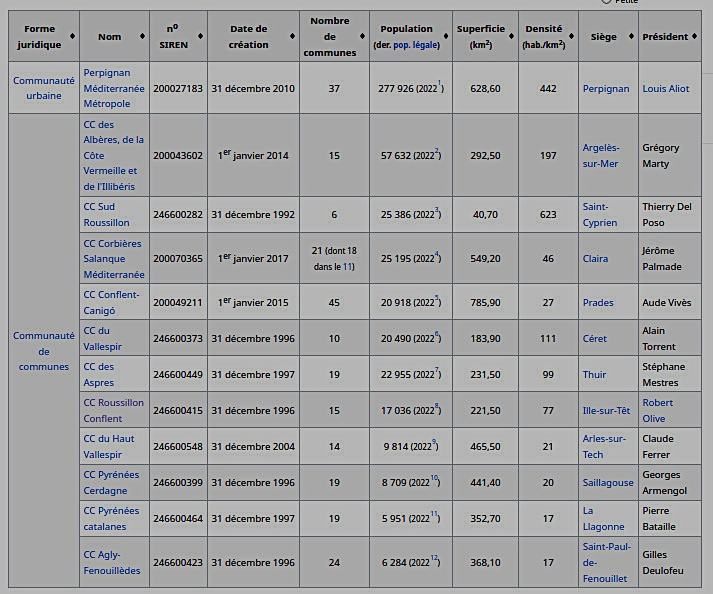Image resolution: width=713 pixels, height=594 pixels.
Task: Open CC des Albères, Côte Vermeille link
Action: [x=113, y=156]
